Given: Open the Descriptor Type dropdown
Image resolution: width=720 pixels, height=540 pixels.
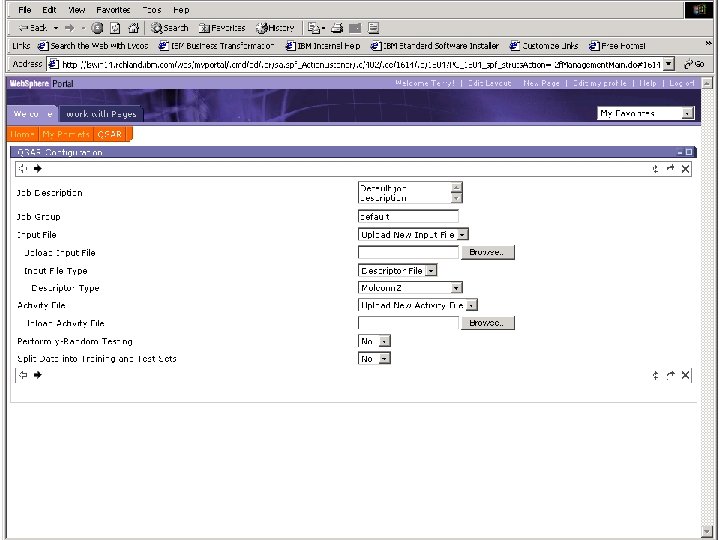Looking at the screenshot, I should tap(410, 287).
